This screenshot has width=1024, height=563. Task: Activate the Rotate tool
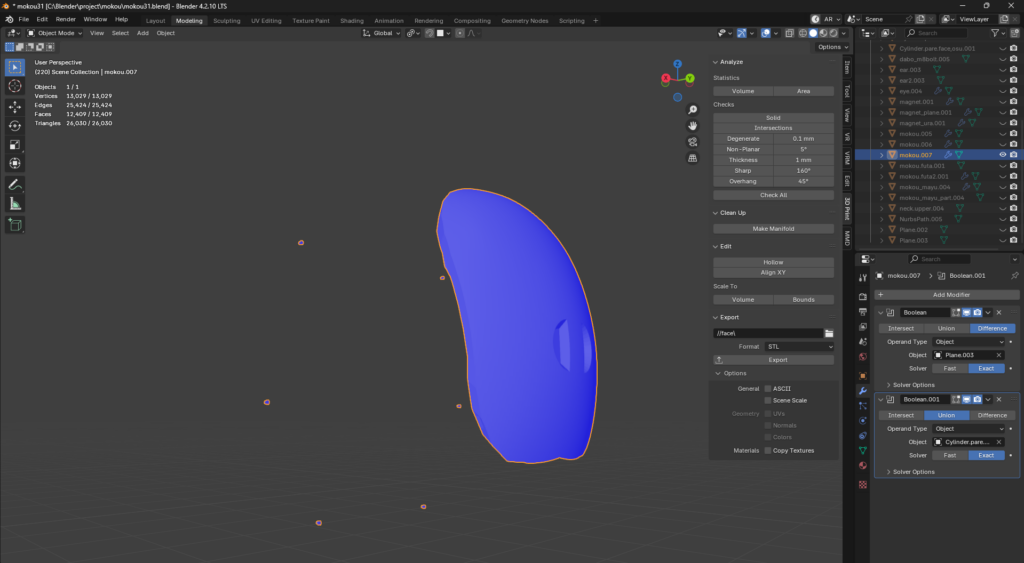pyautogui.click(x=15, y=125)
